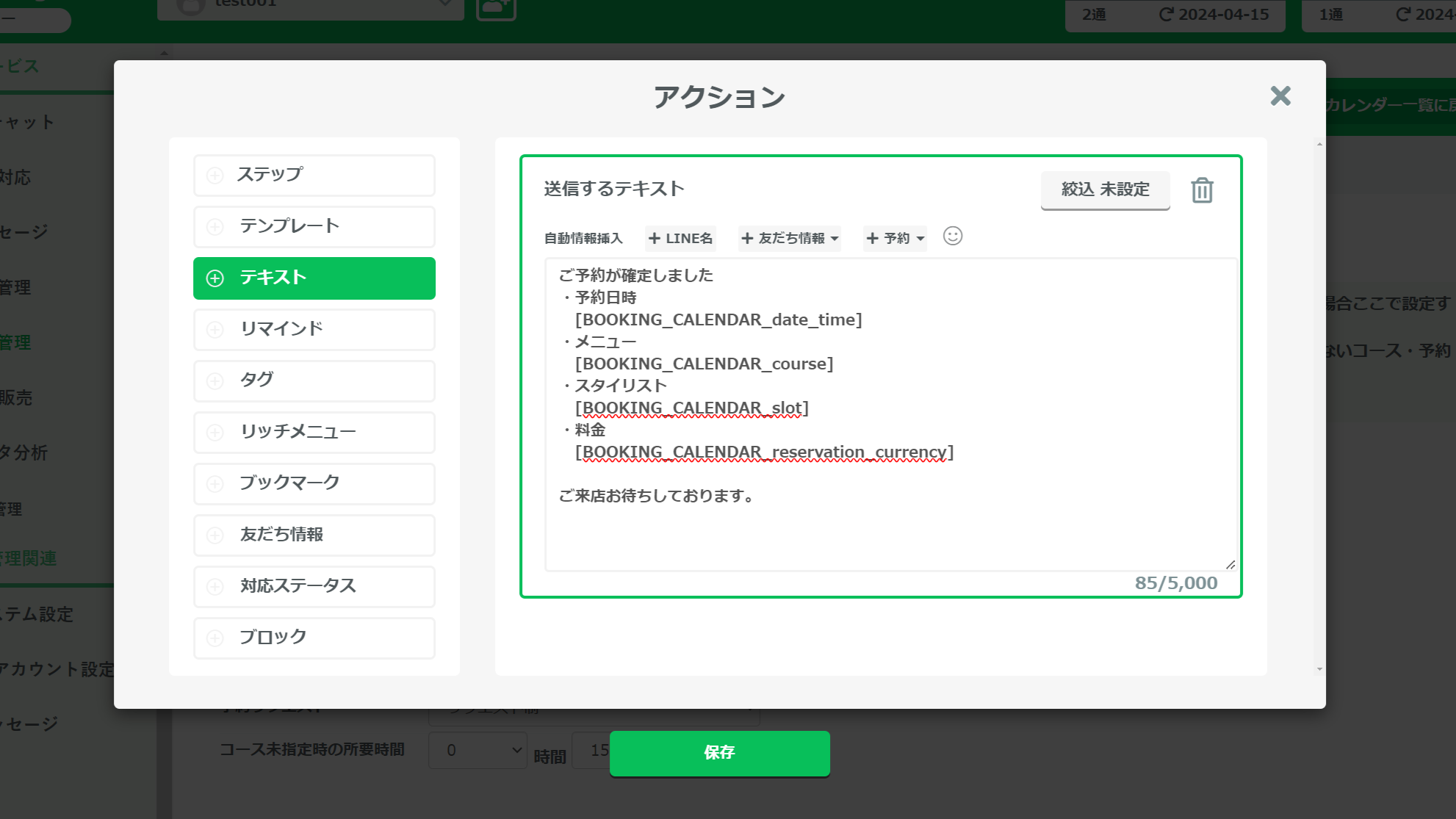This screenshot has height=819, width=1456.
Task: Click the plus icon beside テキスト
Action: click(215, 278)
